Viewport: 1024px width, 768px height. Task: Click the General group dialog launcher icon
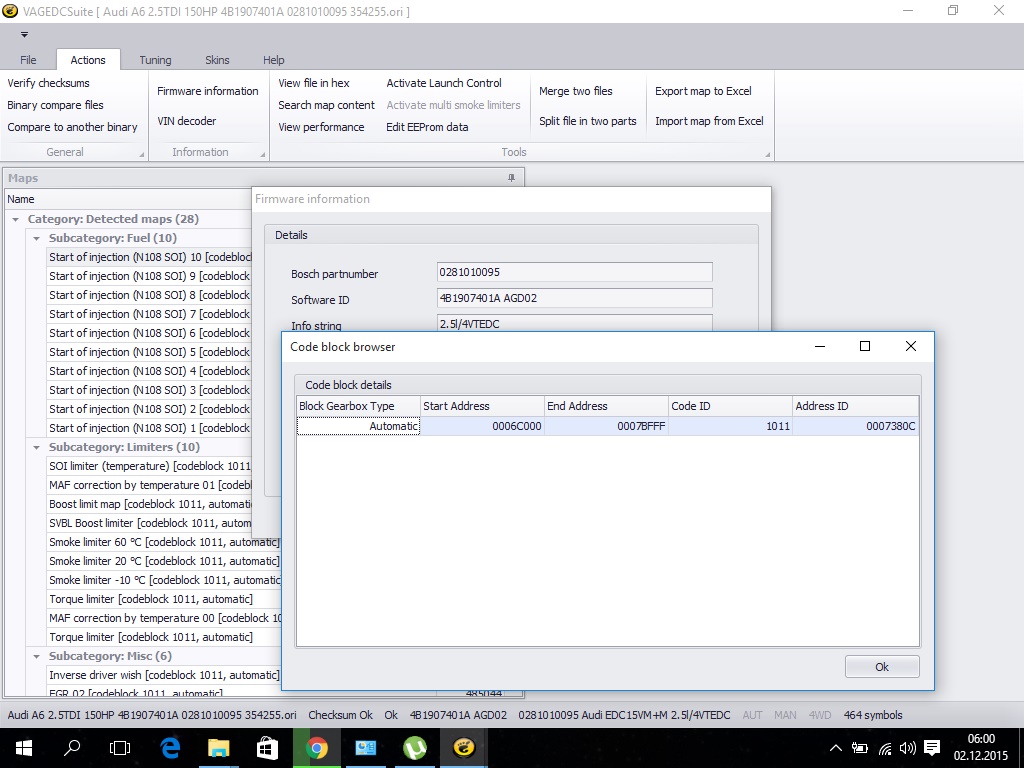click(141, 154)
